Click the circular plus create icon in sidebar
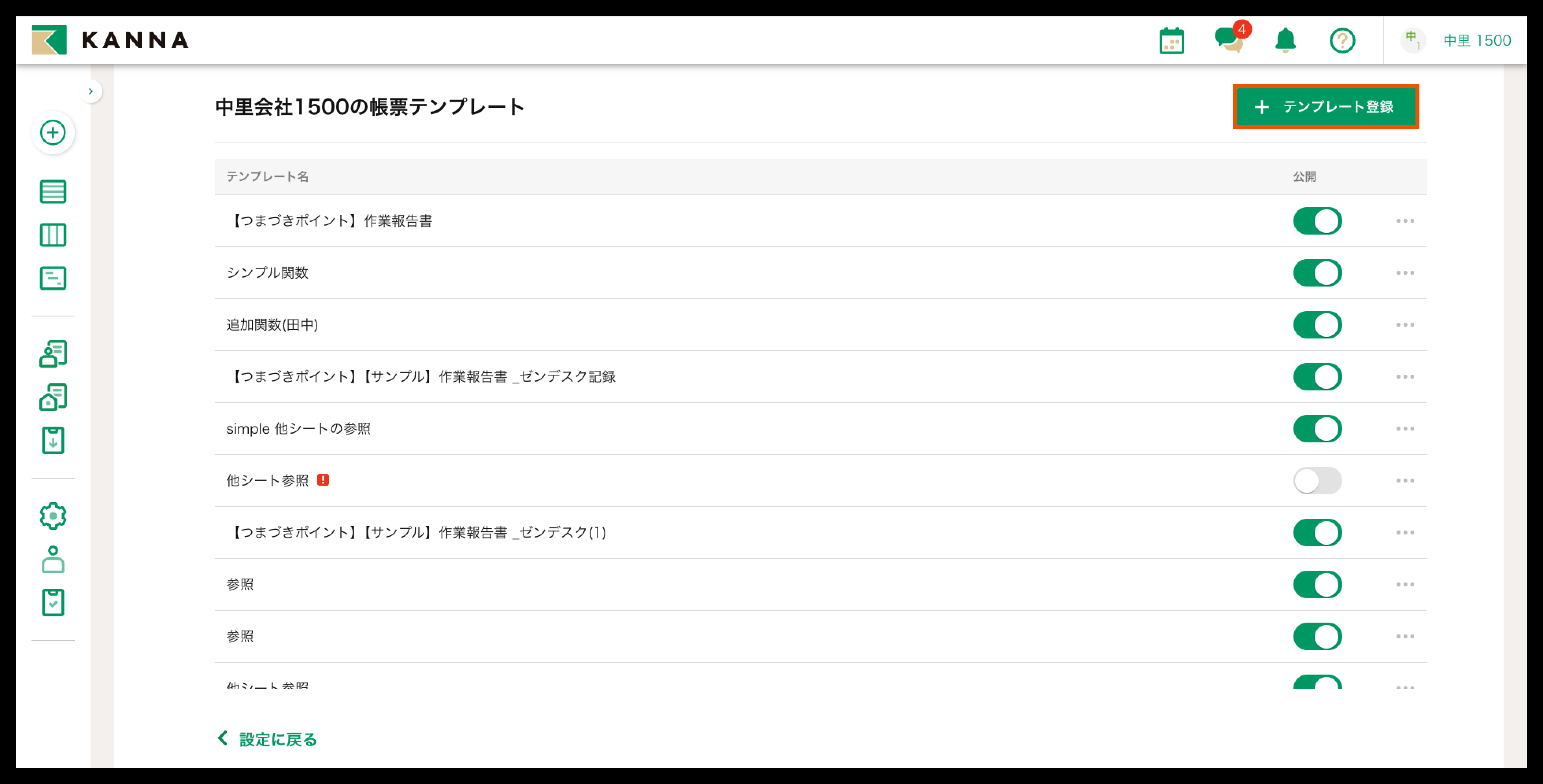 point(53,132)
